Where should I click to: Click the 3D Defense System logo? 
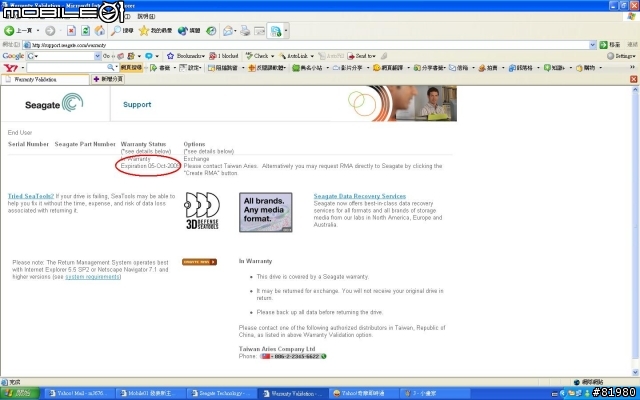click(202, 210)
